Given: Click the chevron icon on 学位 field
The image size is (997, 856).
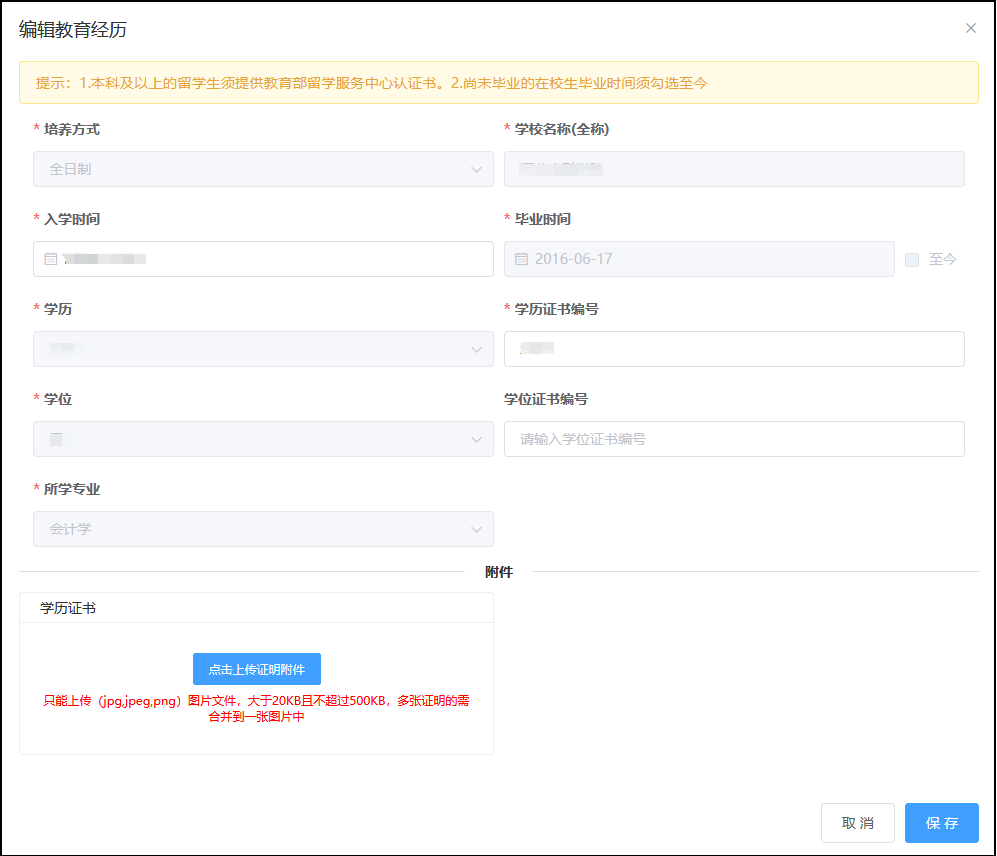Looking at the screenshot, I should point(477,439).
